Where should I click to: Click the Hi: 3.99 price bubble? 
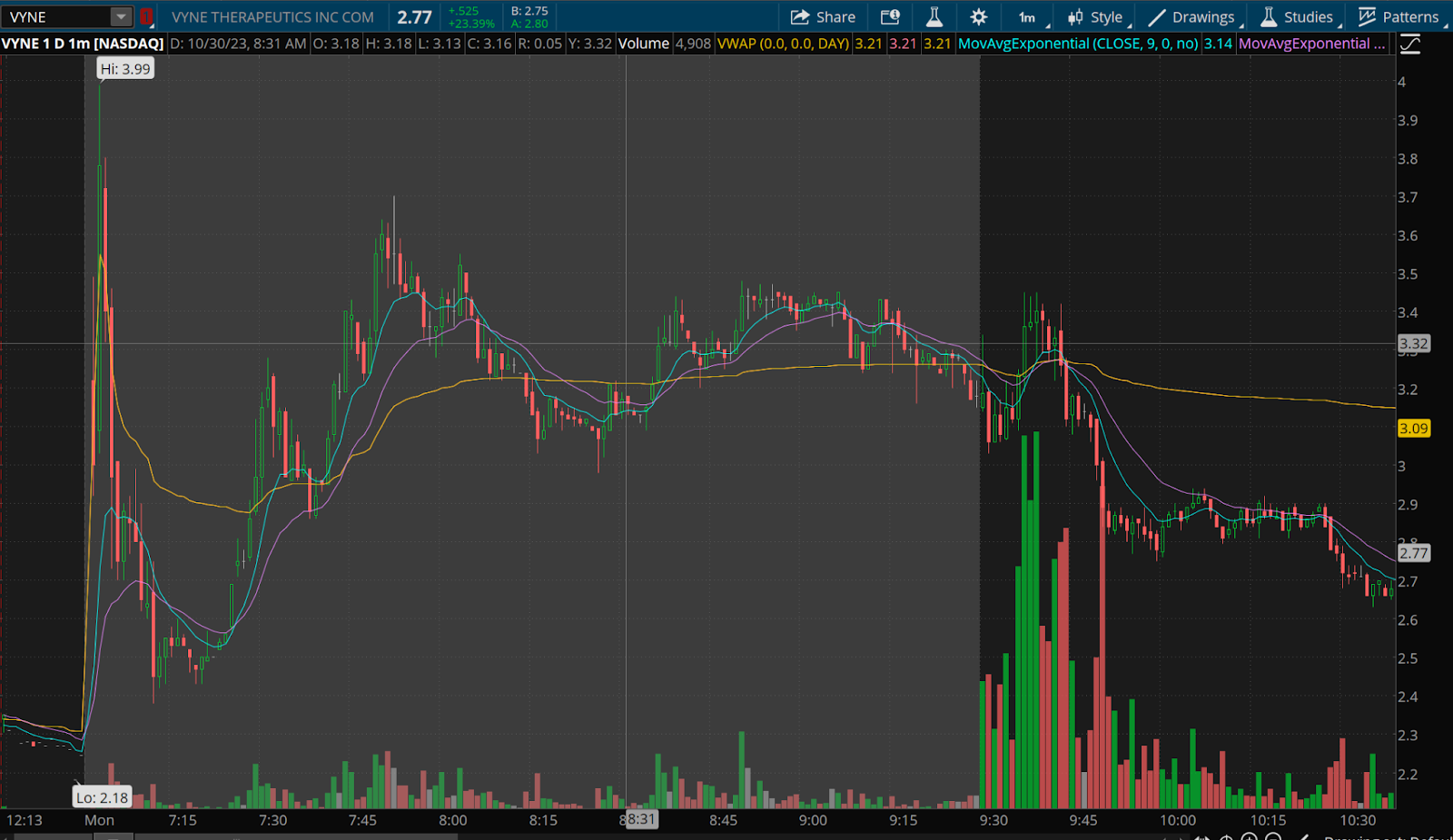(125, 69)
